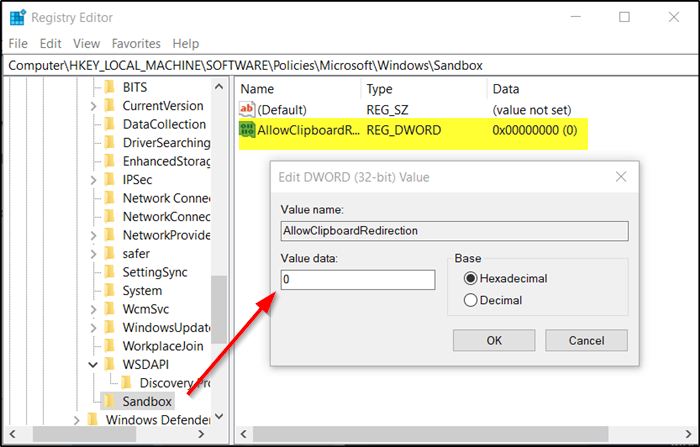Open the Favorites menu
This screenshot has height=447, width=700.
[x=136, y=44]
